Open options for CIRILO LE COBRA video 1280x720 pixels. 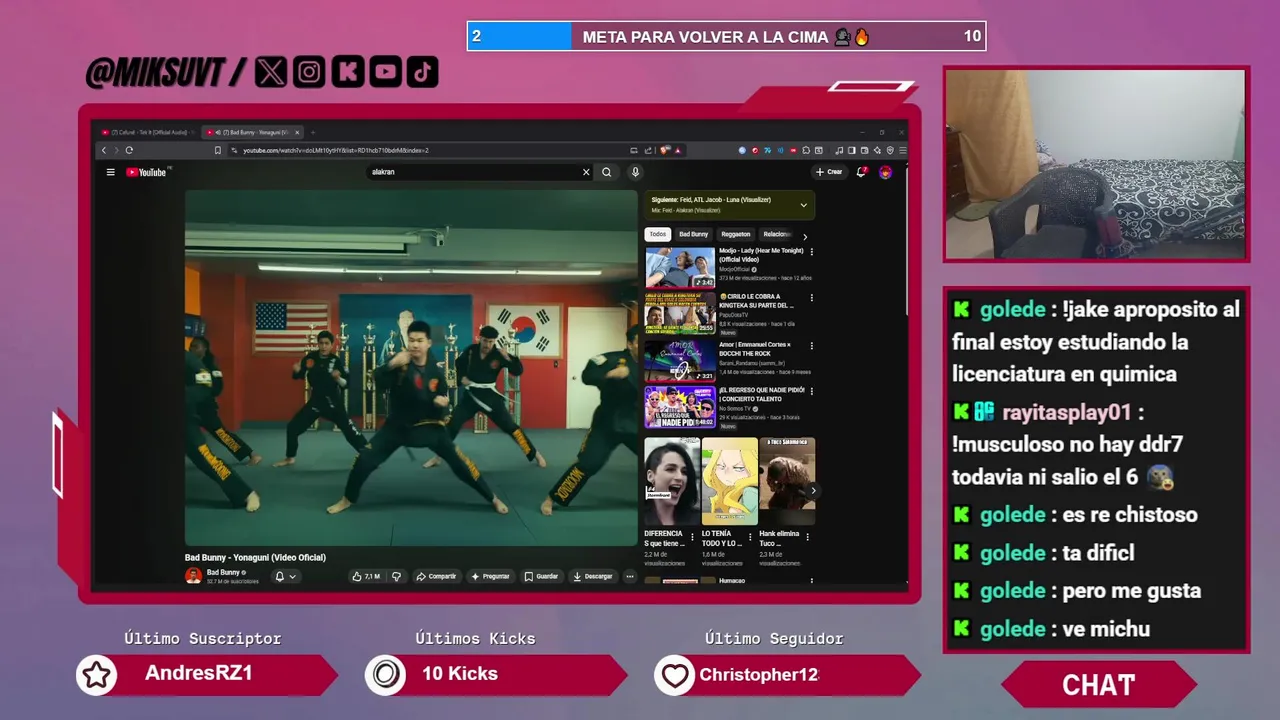[811, 298]
